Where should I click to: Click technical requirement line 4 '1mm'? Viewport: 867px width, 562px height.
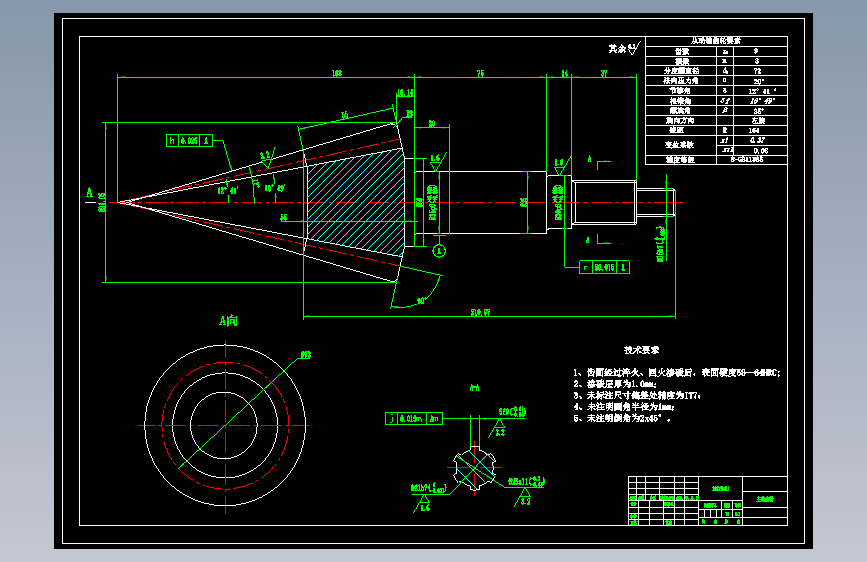[624, 407]
